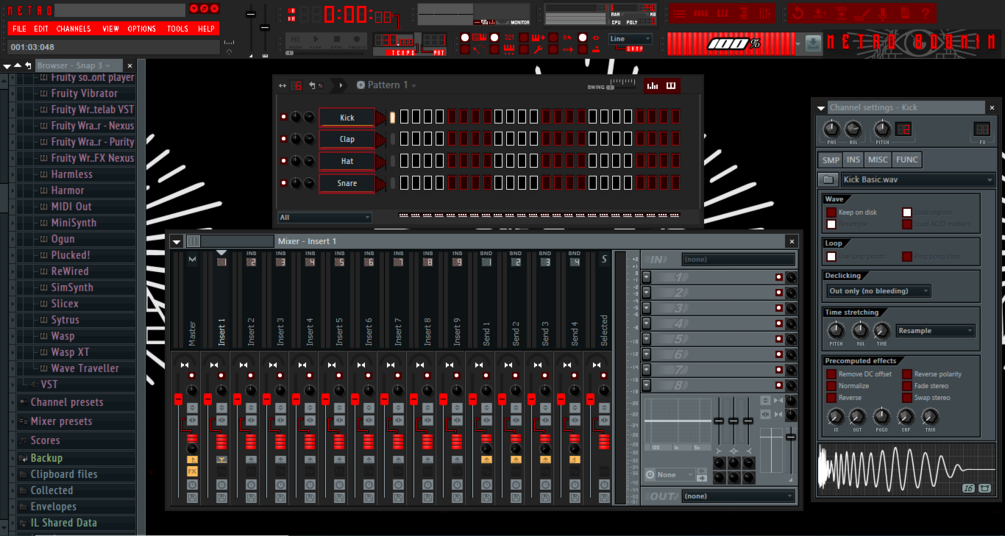Click the folder icon to browse for a sample
Image resolution: width=1005 pixels, height=536 pixels.
[828, 180]
